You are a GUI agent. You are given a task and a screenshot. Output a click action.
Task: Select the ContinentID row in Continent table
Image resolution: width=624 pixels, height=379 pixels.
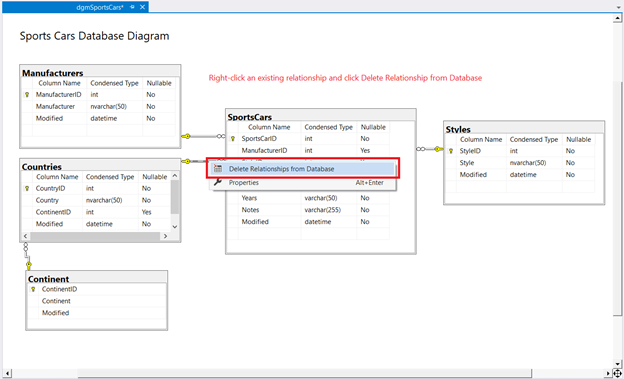click(x=97, y=289)
